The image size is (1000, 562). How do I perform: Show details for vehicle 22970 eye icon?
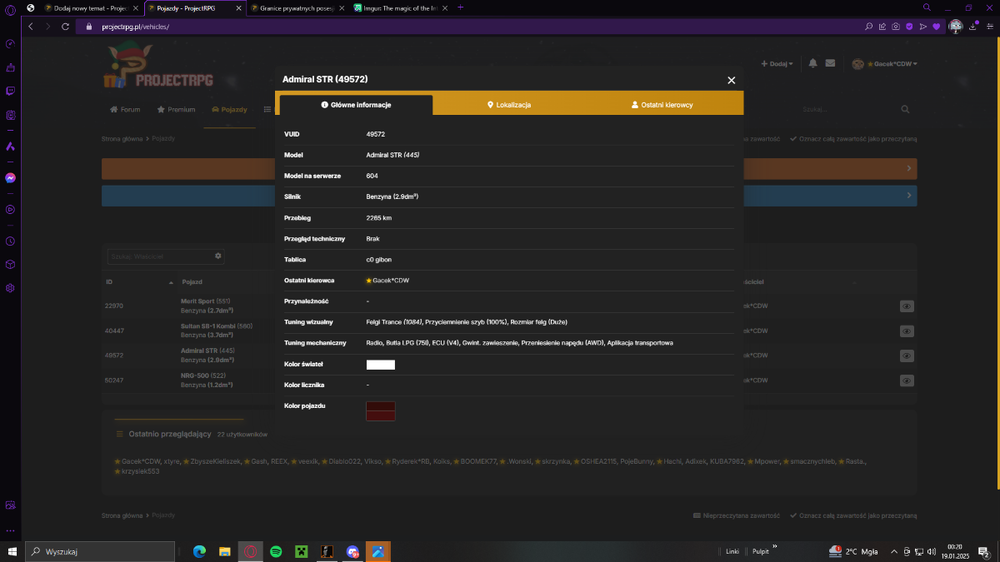click(906, 306)
